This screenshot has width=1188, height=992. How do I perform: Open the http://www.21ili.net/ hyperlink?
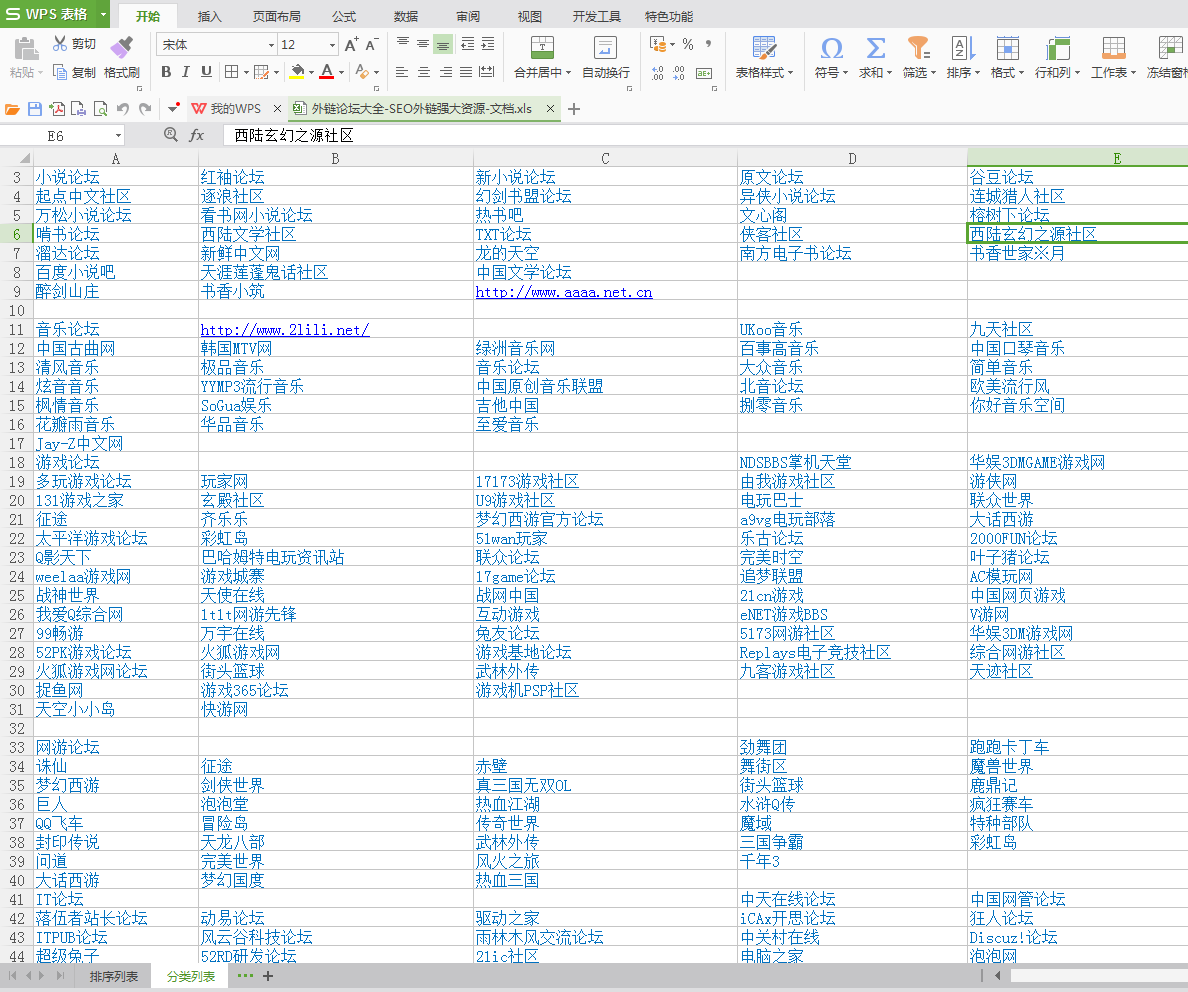click(x=285, y=330)
